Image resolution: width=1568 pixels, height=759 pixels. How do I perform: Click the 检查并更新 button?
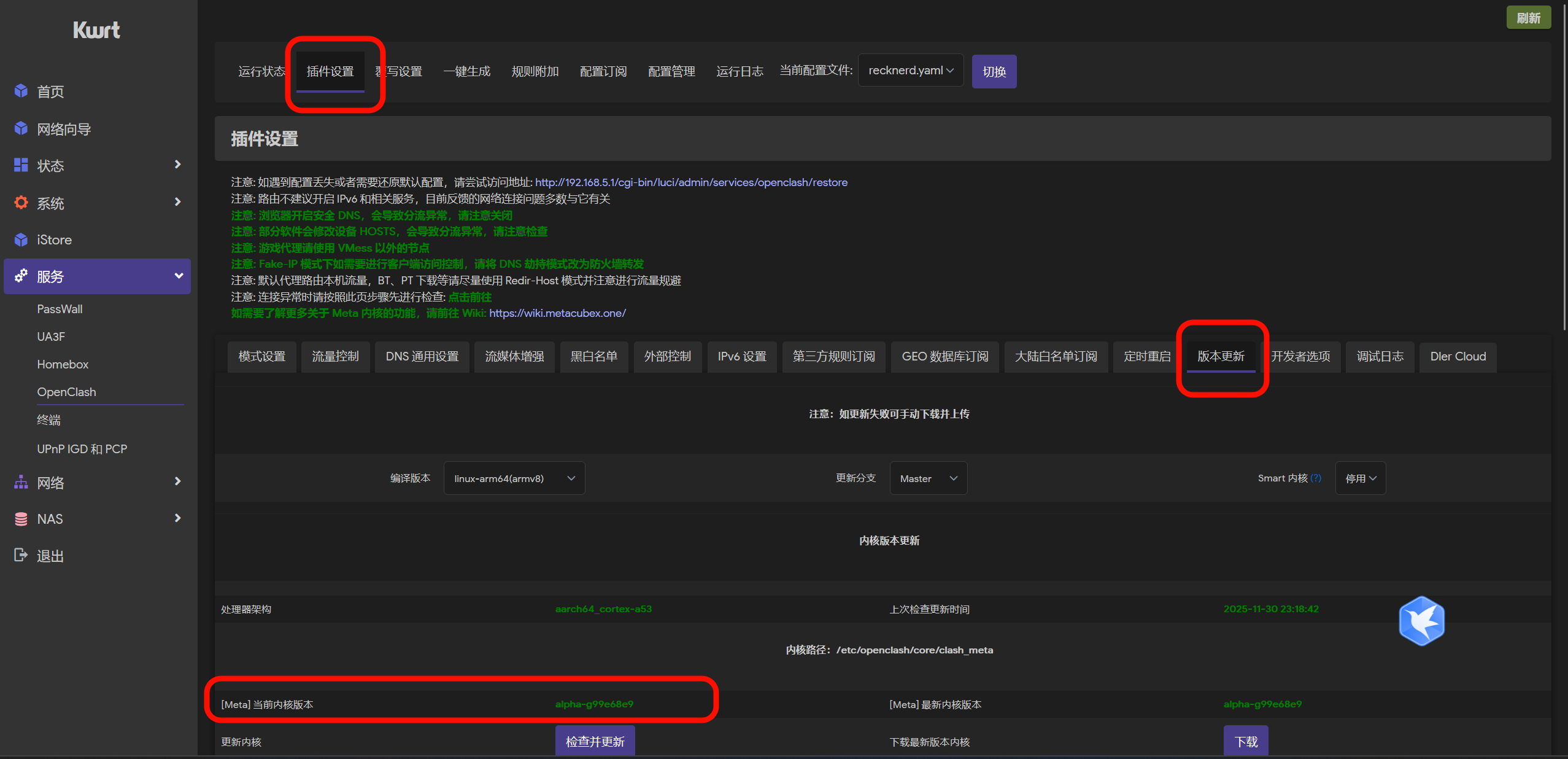tap(595, 741)
